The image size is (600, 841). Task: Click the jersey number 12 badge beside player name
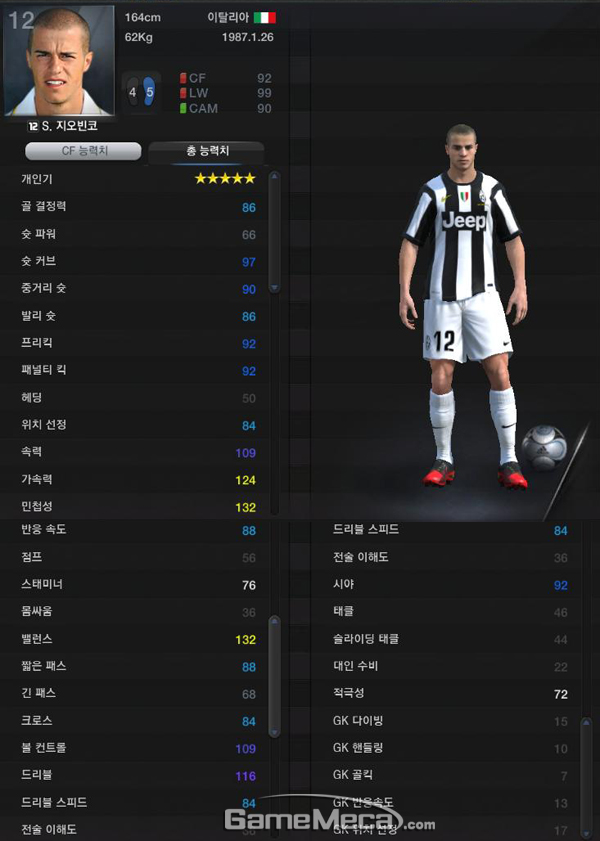tap(33, 127)
